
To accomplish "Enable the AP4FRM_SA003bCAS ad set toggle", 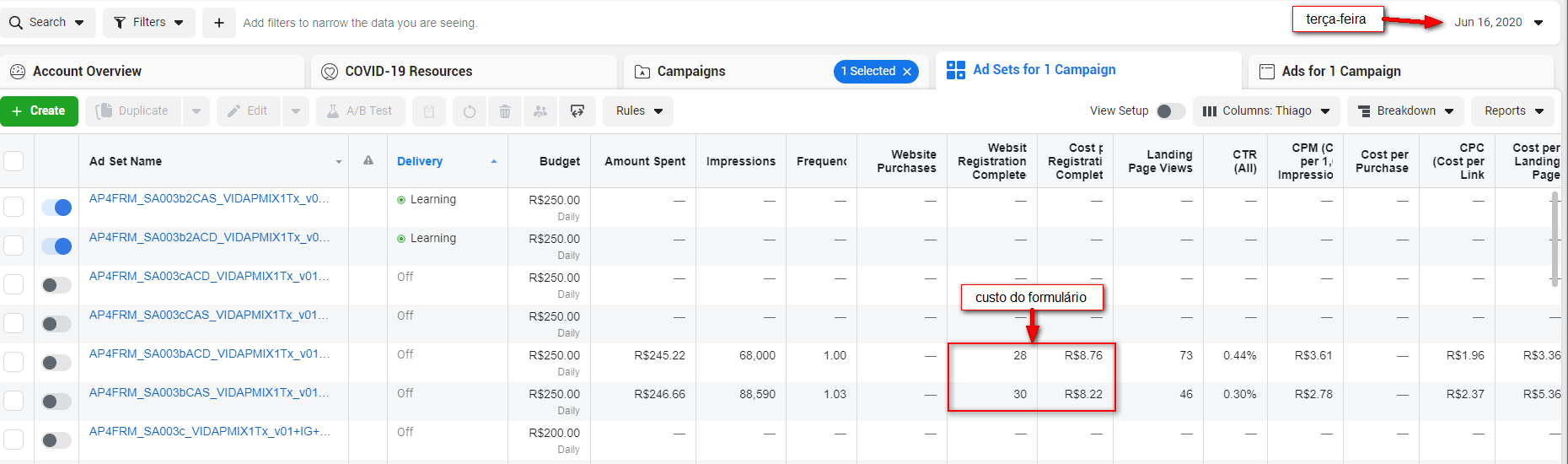I will (x=56, y=402).
